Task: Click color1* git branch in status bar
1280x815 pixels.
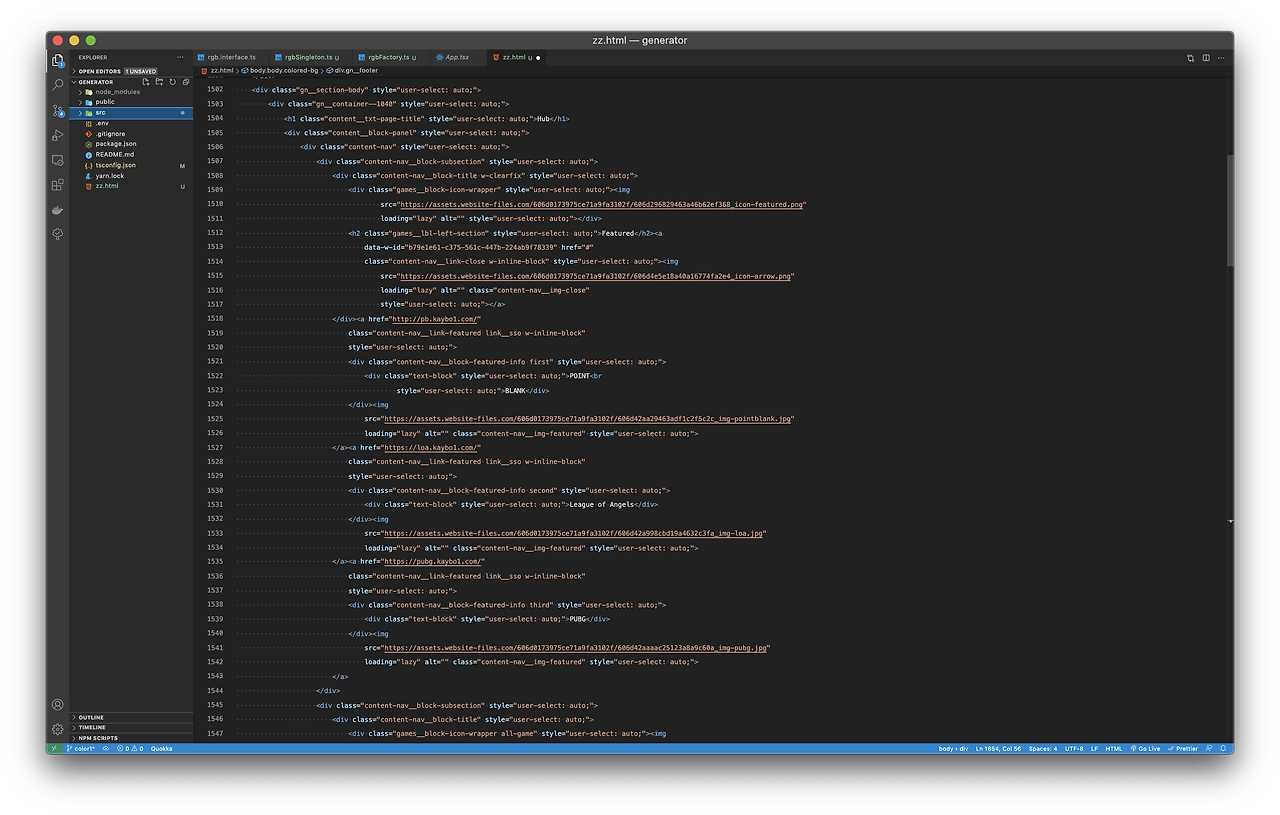Action: point(83,748)
